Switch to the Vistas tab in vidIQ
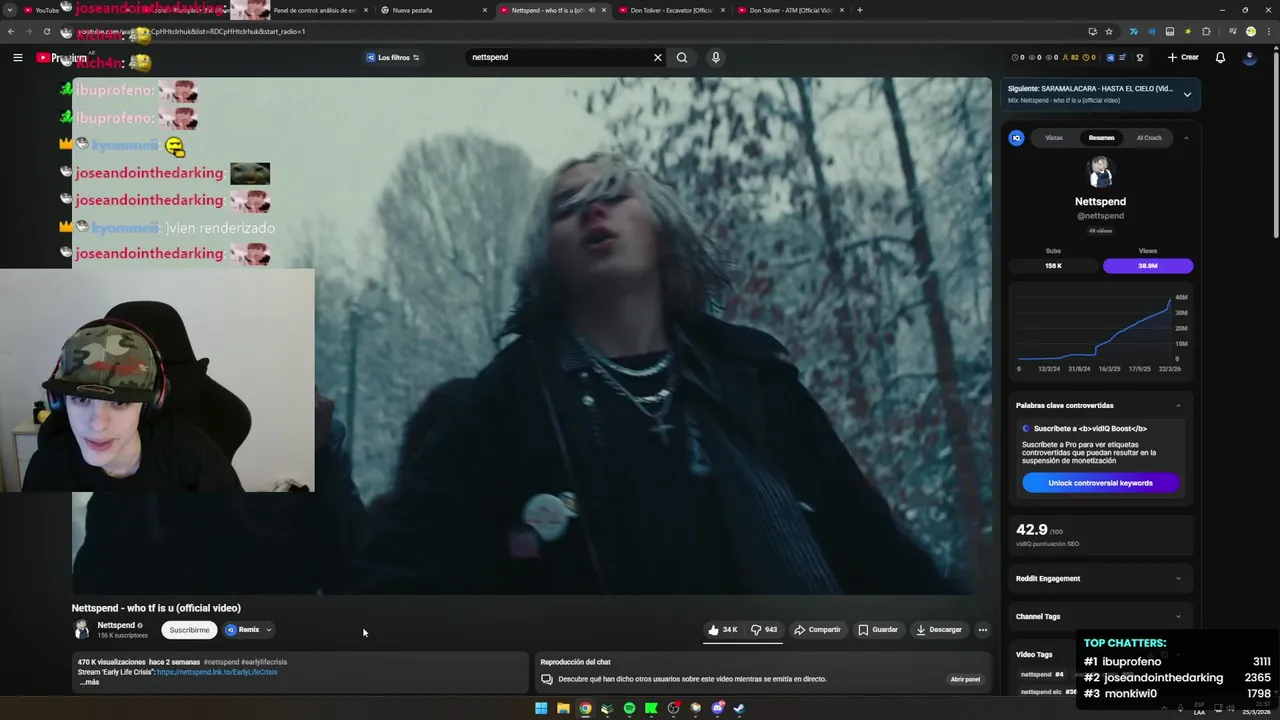1280x720 pixels. click(x=1054, y=138)
